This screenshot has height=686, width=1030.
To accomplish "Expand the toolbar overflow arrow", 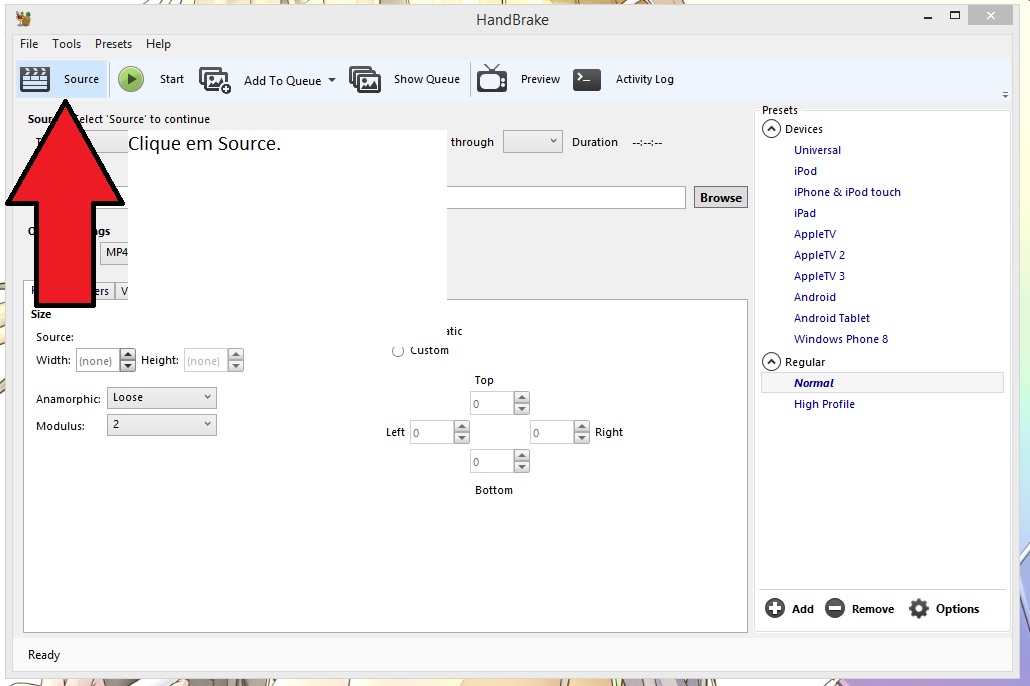I will (x=1005, y=95).
